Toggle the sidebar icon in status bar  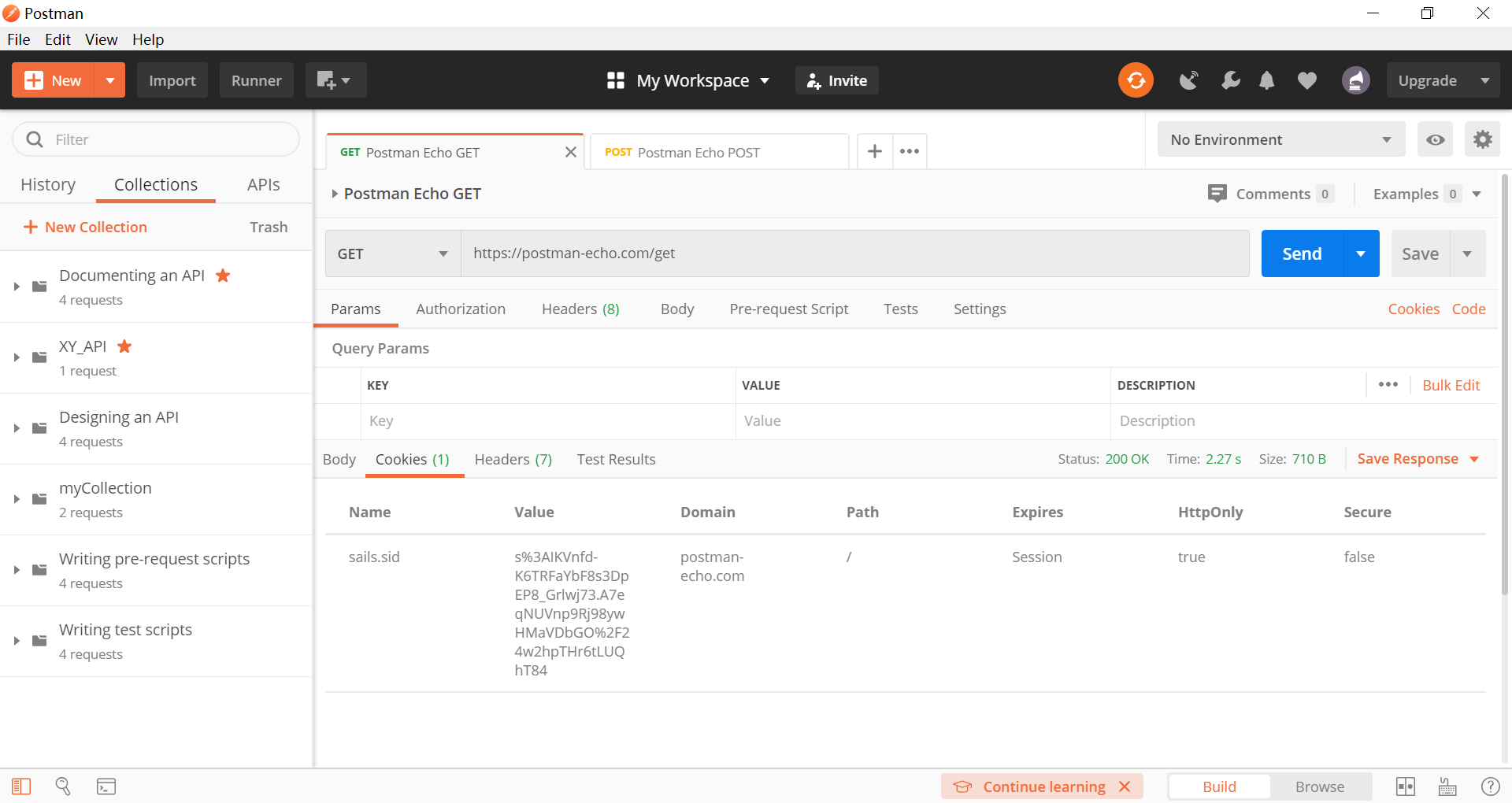click(21, 786)
